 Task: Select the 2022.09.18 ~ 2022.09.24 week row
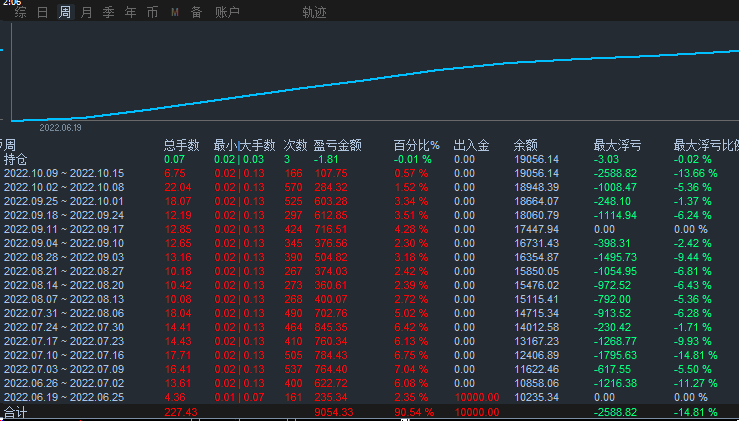[370, 215]
